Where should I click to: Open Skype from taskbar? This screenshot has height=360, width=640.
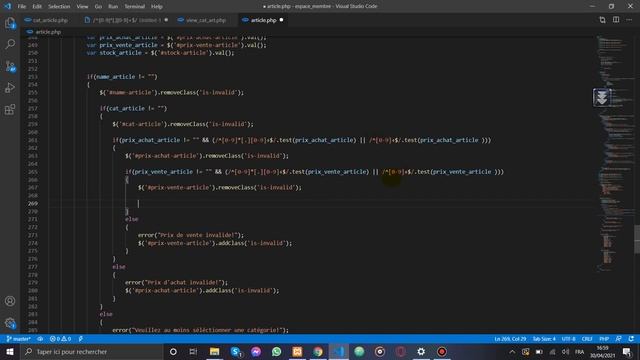pos(236,351)
